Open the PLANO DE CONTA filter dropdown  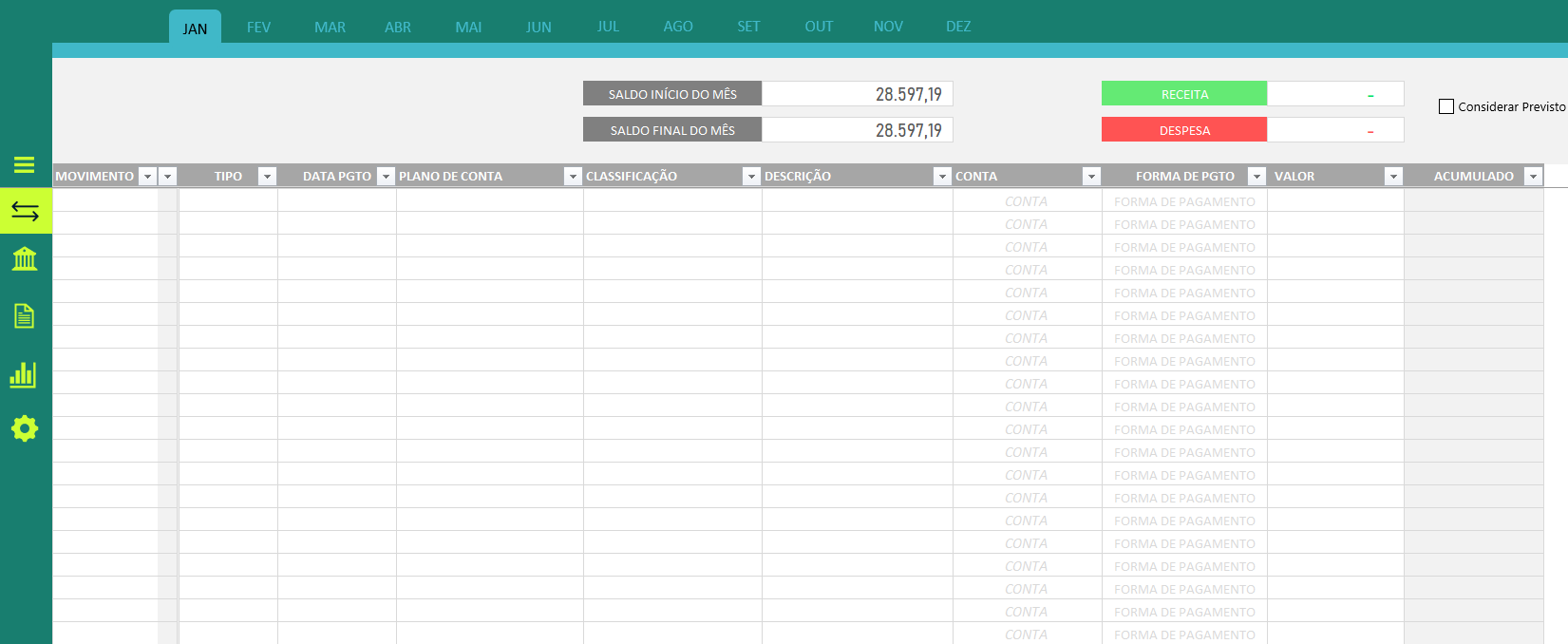pyautogui.click(x=573, y=177)
